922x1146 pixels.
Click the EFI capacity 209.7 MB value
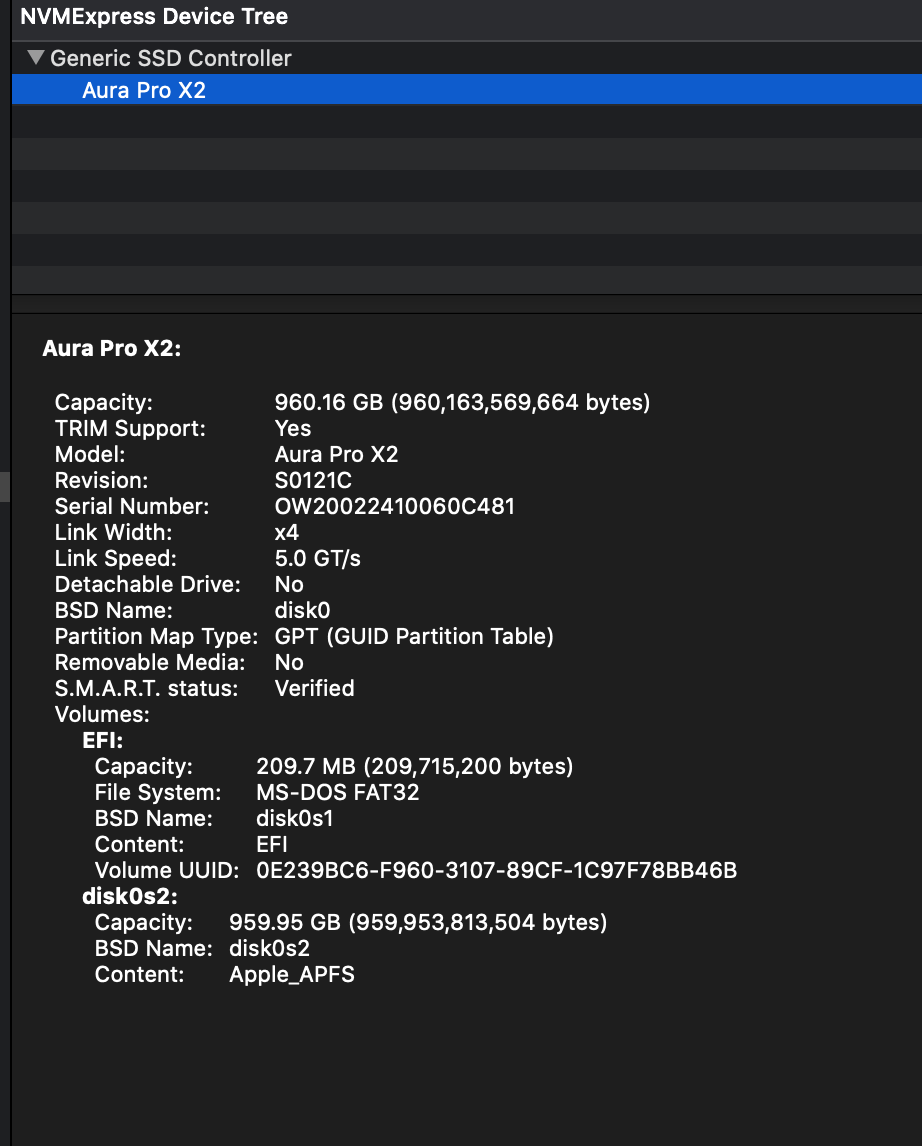coord(415,767)
